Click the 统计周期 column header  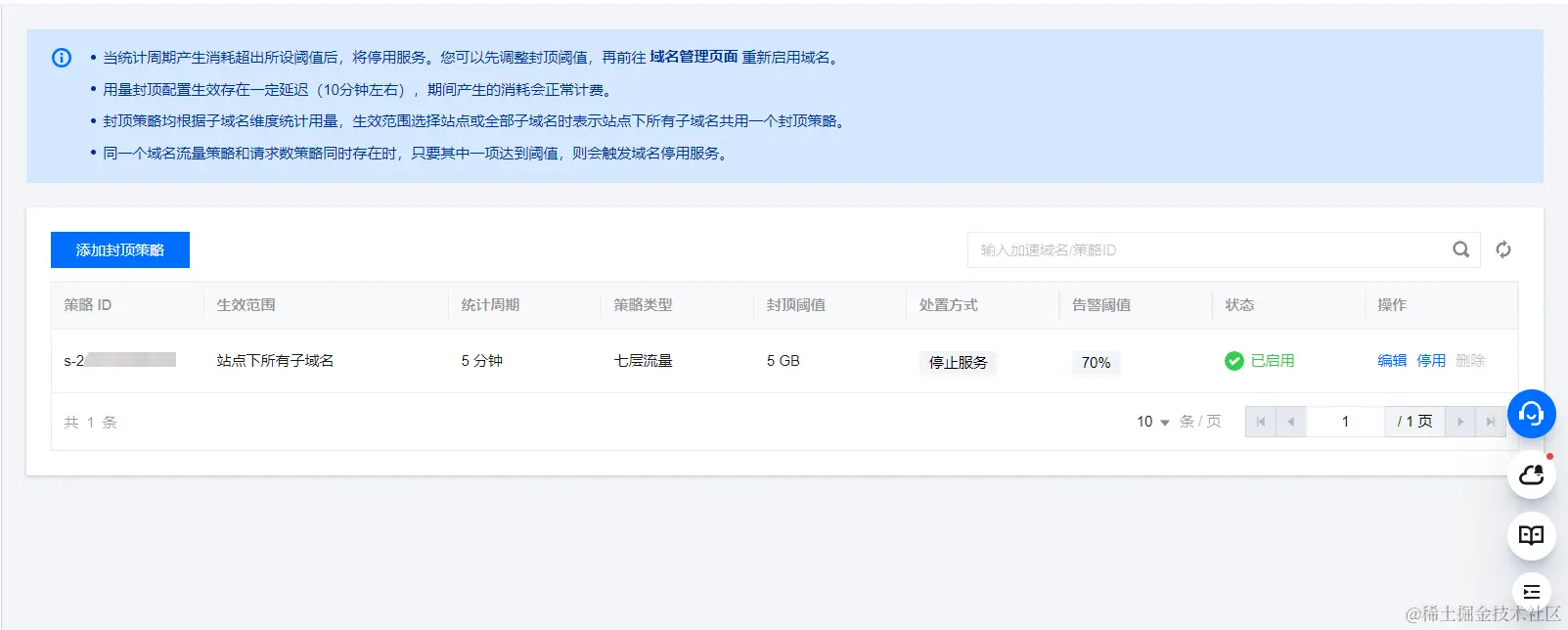[491, 304]
